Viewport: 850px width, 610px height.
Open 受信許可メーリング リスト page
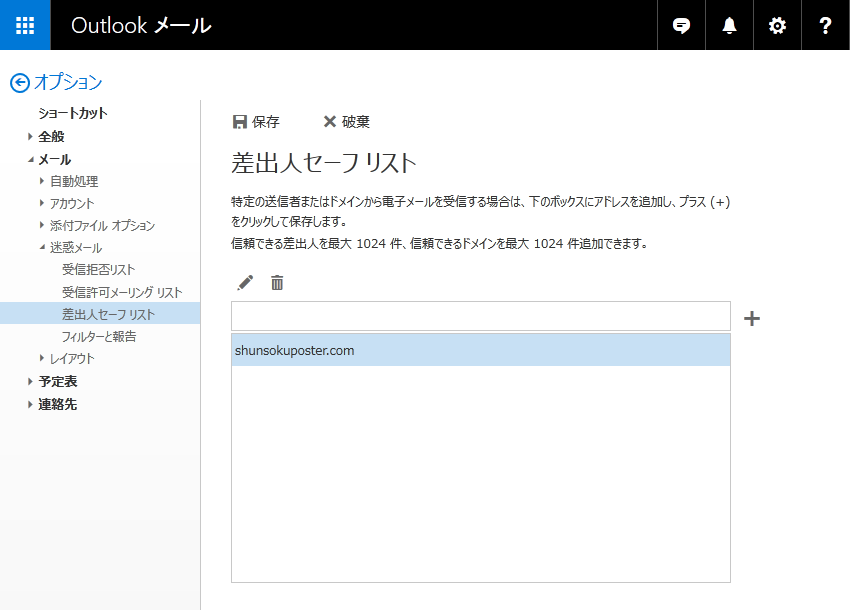click(x=121, y=292)
